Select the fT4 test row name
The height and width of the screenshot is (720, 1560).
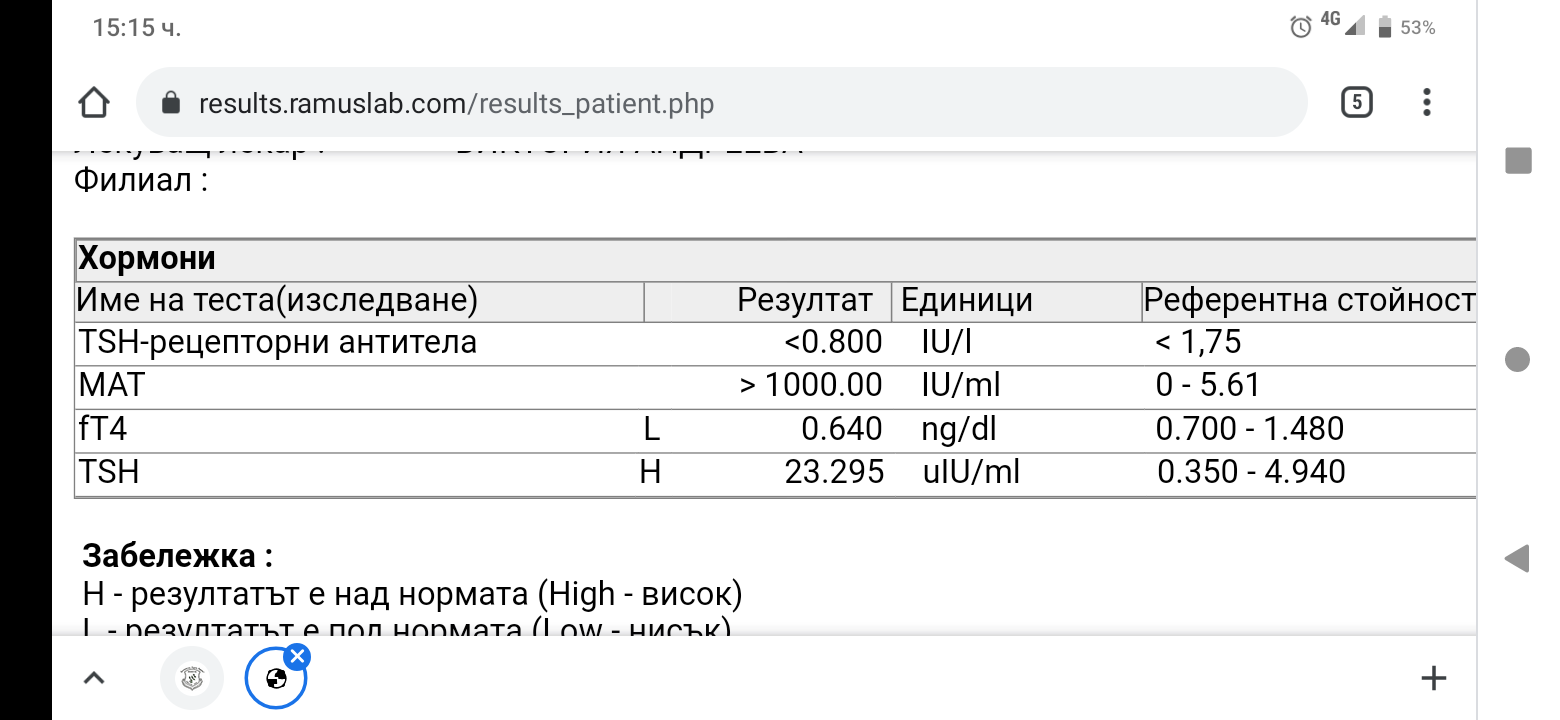(103, 430)
